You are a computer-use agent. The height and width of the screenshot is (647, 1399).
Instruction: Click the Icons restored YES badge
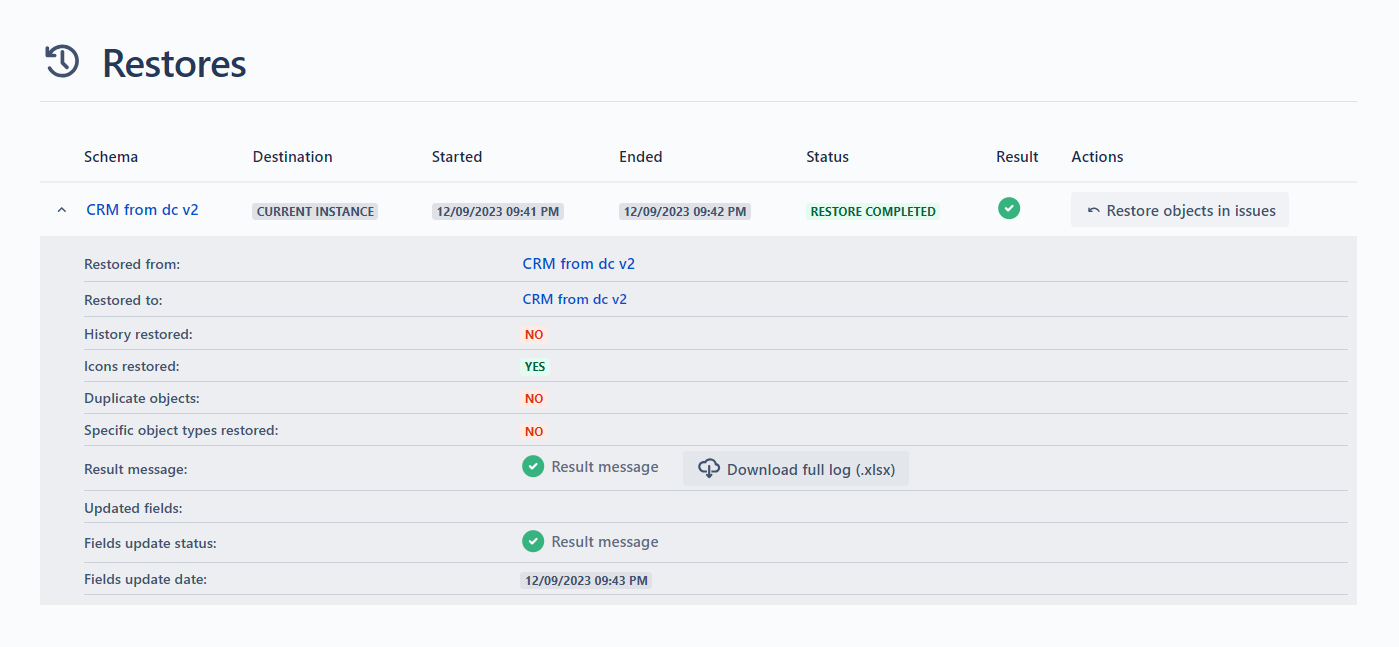click(535, 367)
